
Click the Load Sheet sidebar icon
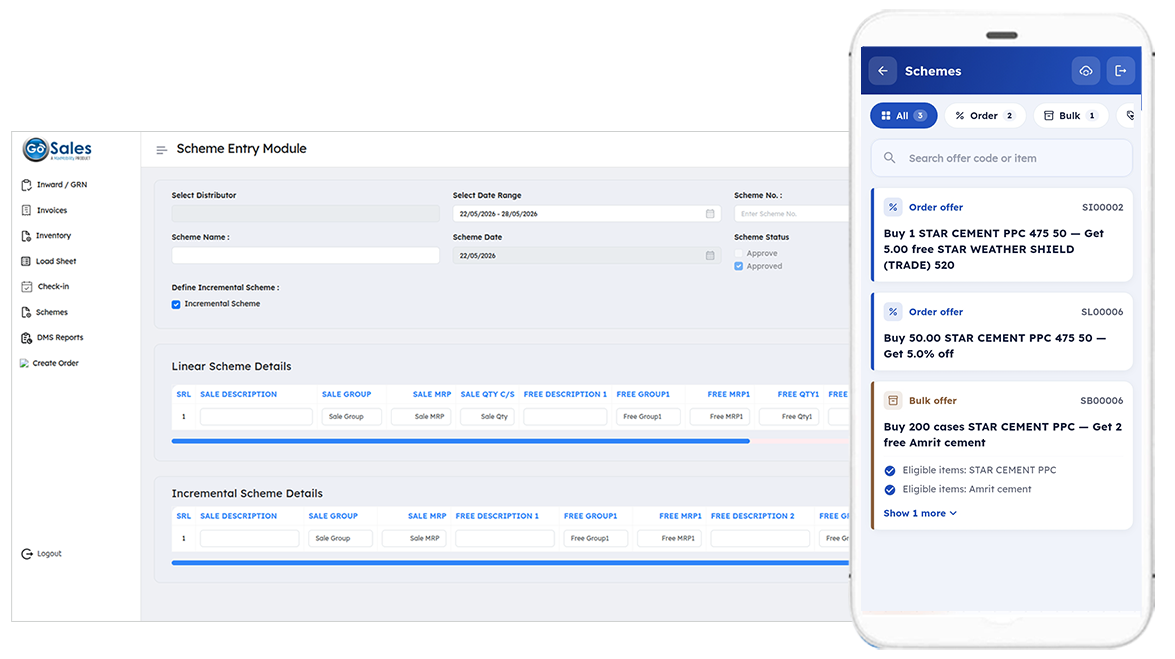click(x=26, y=262)
